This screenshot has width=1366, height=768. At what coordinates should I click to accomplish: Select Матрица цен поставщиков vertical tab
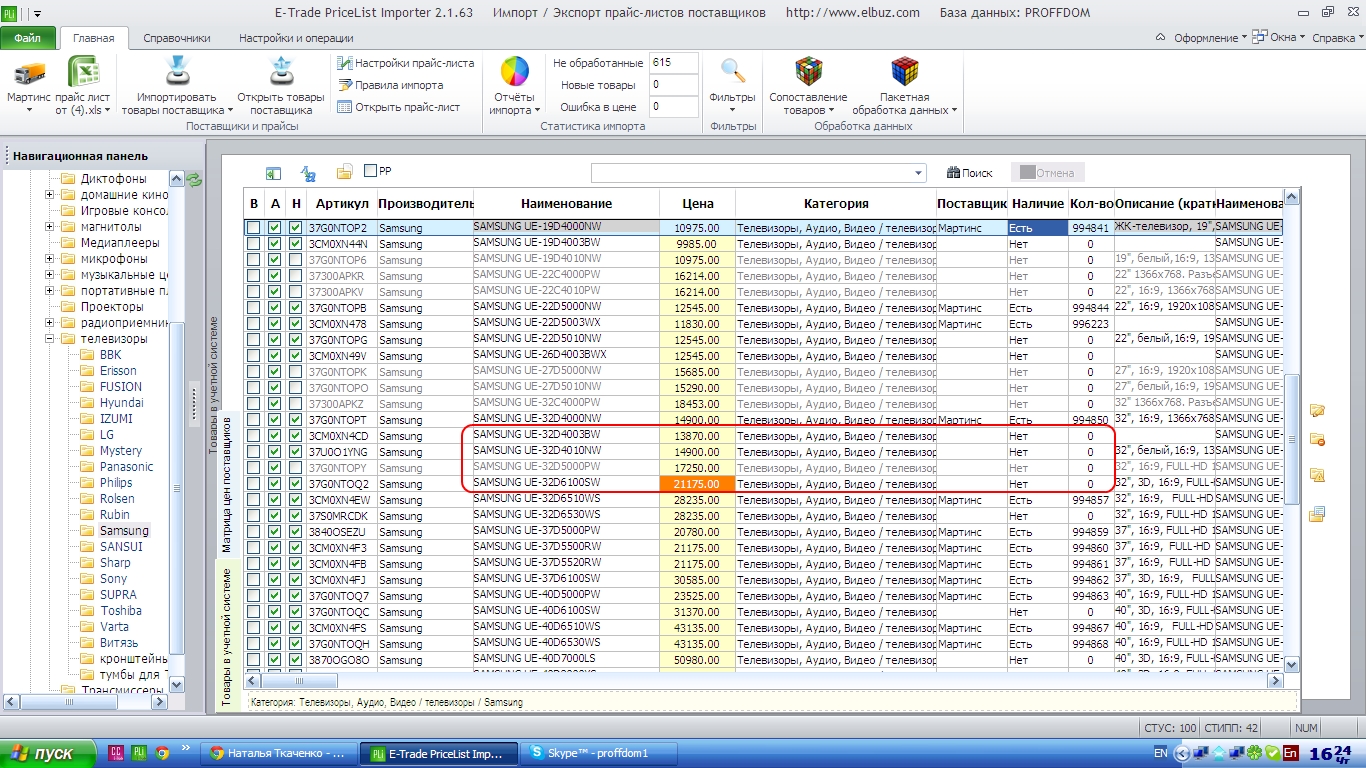pos(226,484)
